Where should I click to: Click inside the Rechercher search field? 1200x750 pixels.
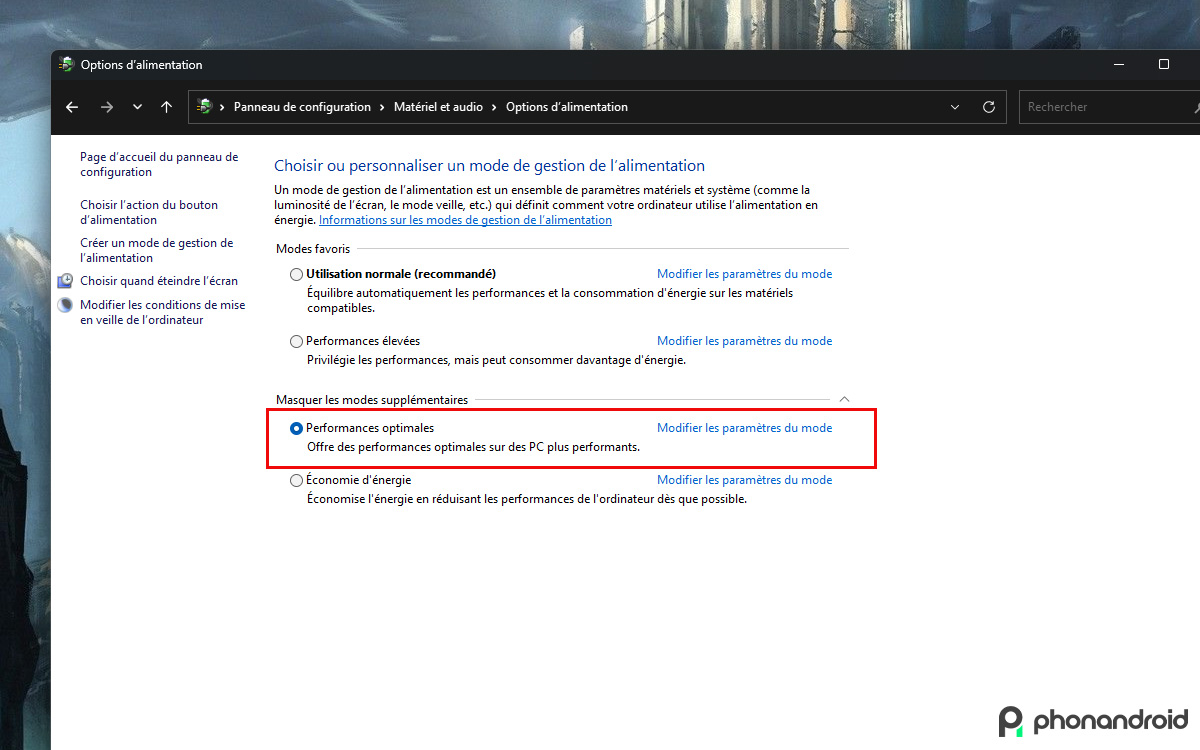point(1100,107)
